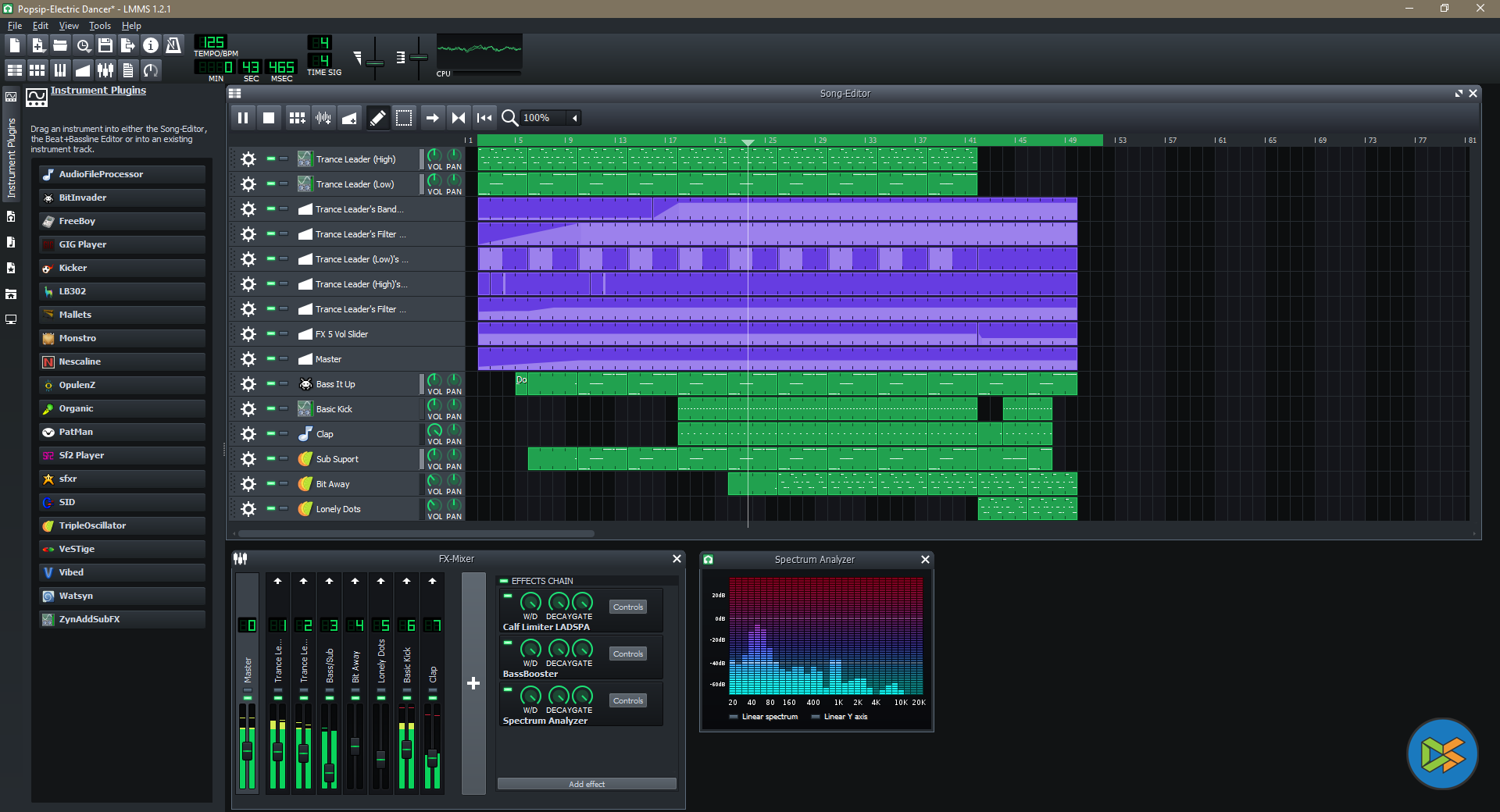This screenshot has width=1500, height=812.
Task: Stop song playback in Song-Editor
Action: point(269,118)
